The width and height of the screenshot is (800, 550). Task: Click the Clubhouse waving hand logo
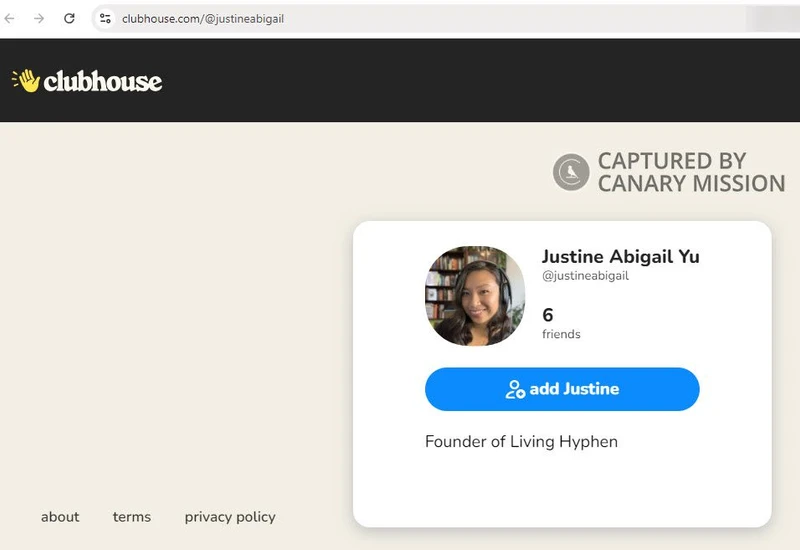tap(26, 81)
